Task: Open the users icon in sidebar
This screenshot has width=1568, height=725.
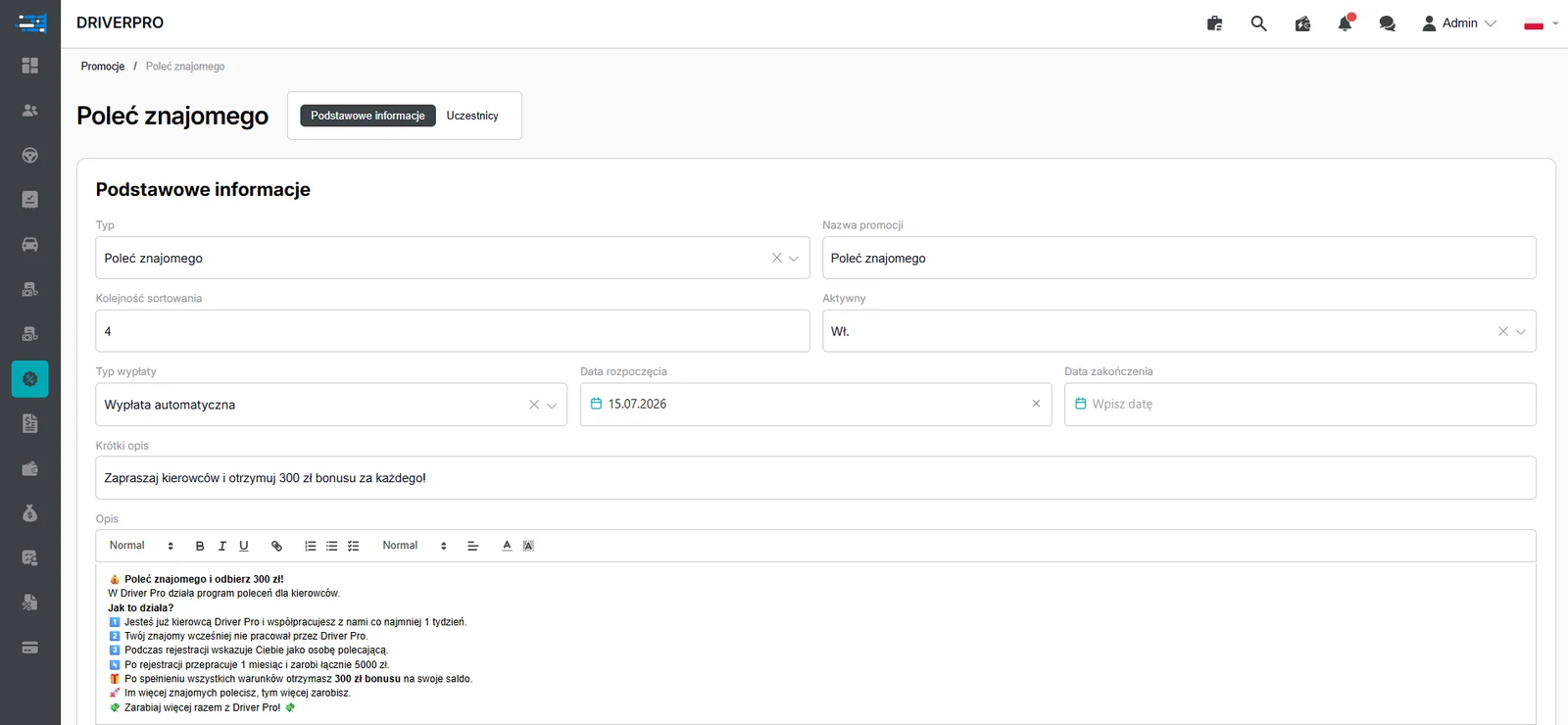Action: point(30,110)
